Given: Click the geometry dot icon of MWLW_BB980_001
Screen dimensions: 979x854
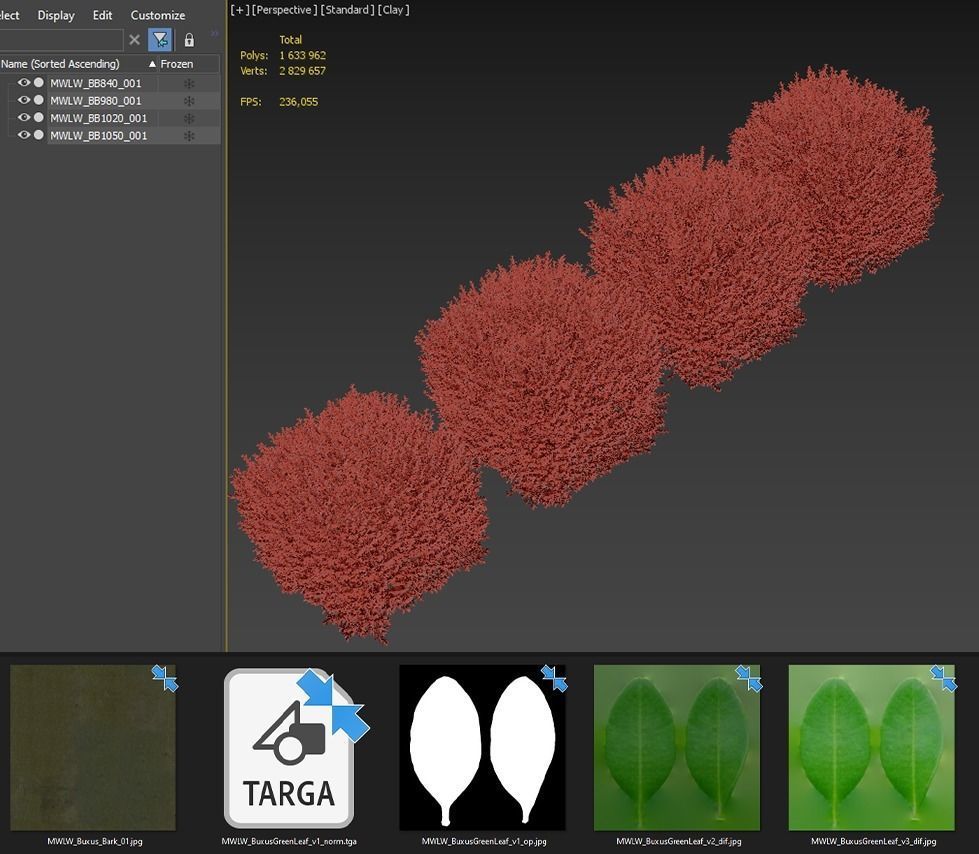Looking at the screenshot, I should [39, 100].
